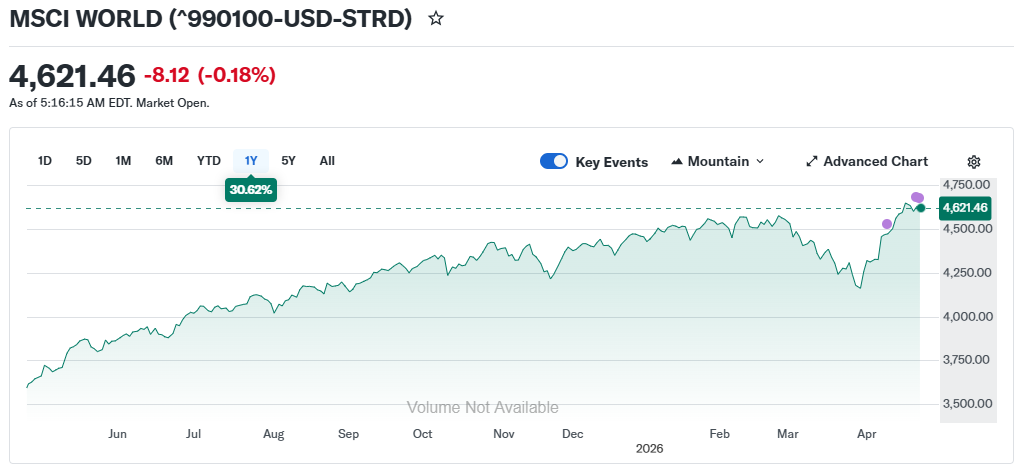This screenshot has height=466, width=1027.
Task: Switch to 5D time range
Action: [x=84, y=161]
